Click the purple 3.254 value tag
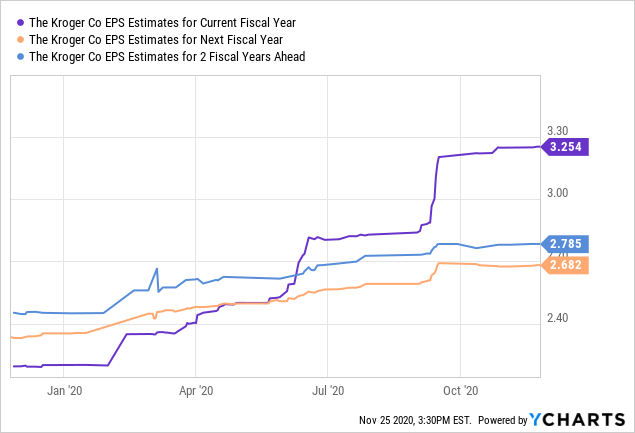 coord(567,147)
